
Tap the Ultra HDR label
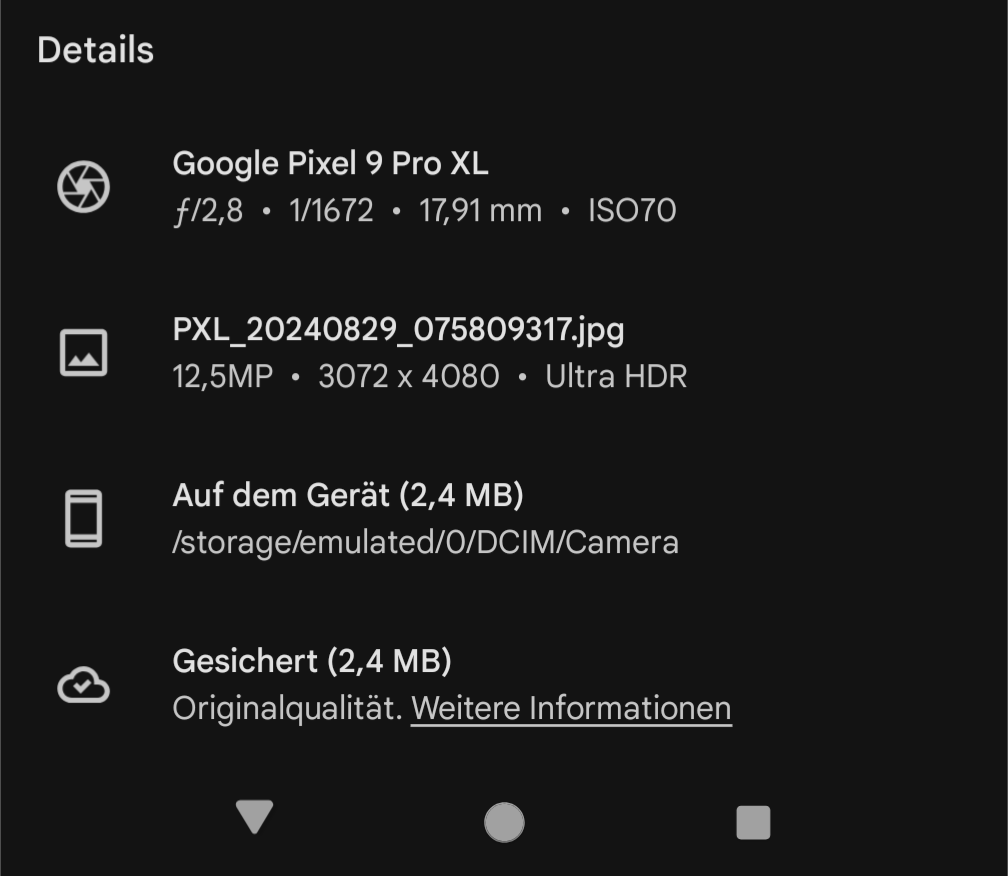tap(616, 376)
